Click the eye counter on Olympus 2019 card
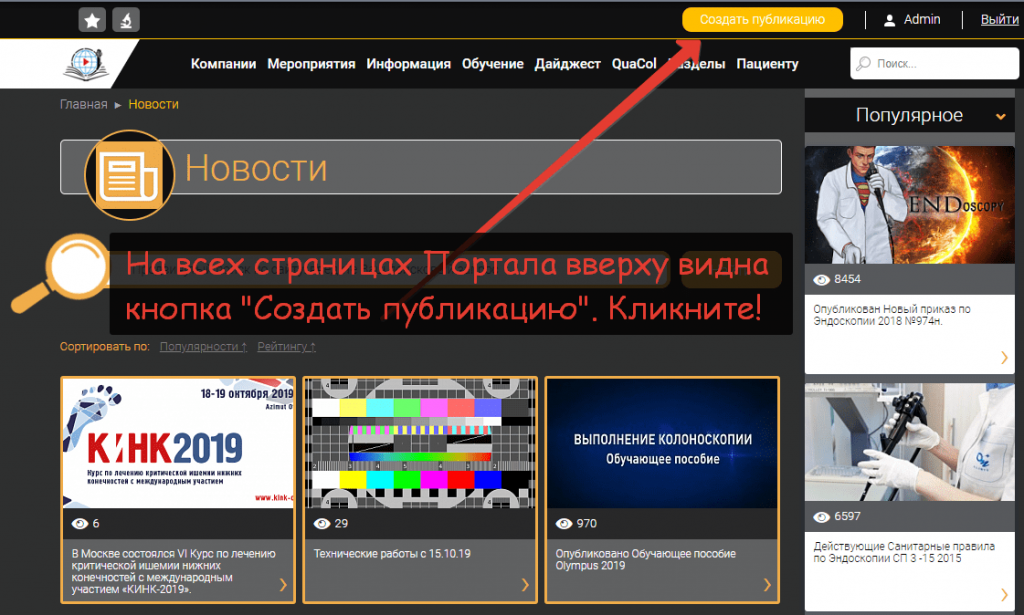The image size is (1024, 615). [x=563, y=523]
